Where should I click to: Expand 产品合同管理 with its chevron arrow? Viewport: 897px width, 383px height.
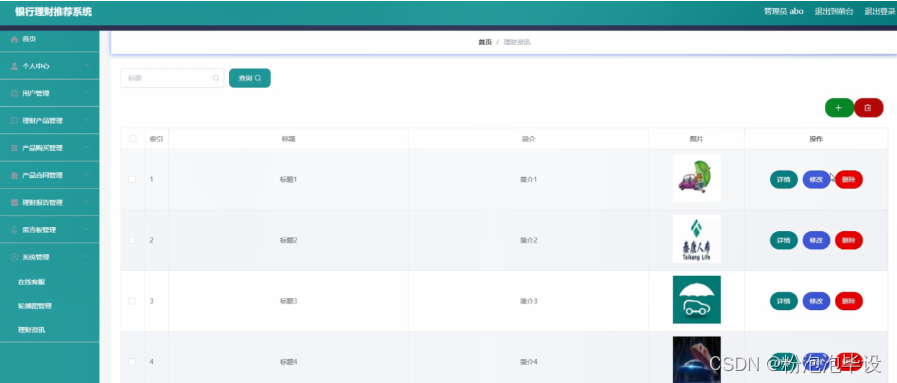tap(87, 175)
